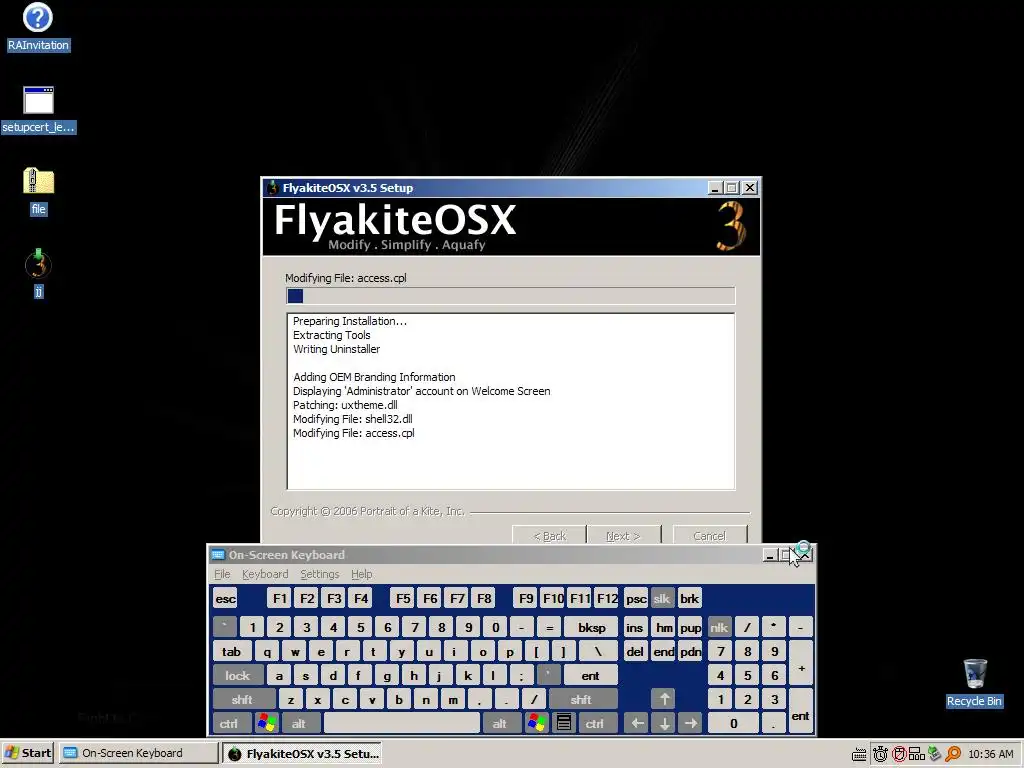Click the letter q key

click(266, 651)
